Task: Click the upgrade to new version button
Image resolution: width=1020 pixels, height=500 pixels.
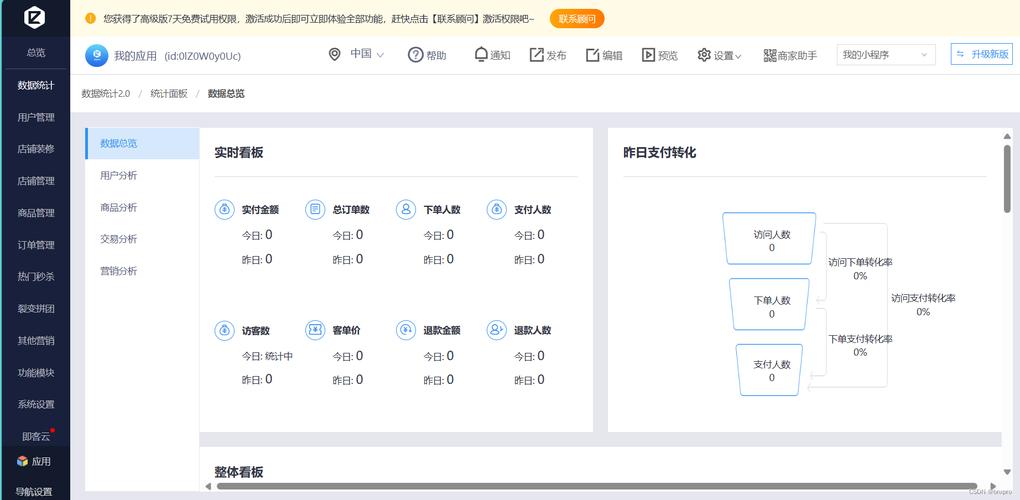Action: click(981, 54)
